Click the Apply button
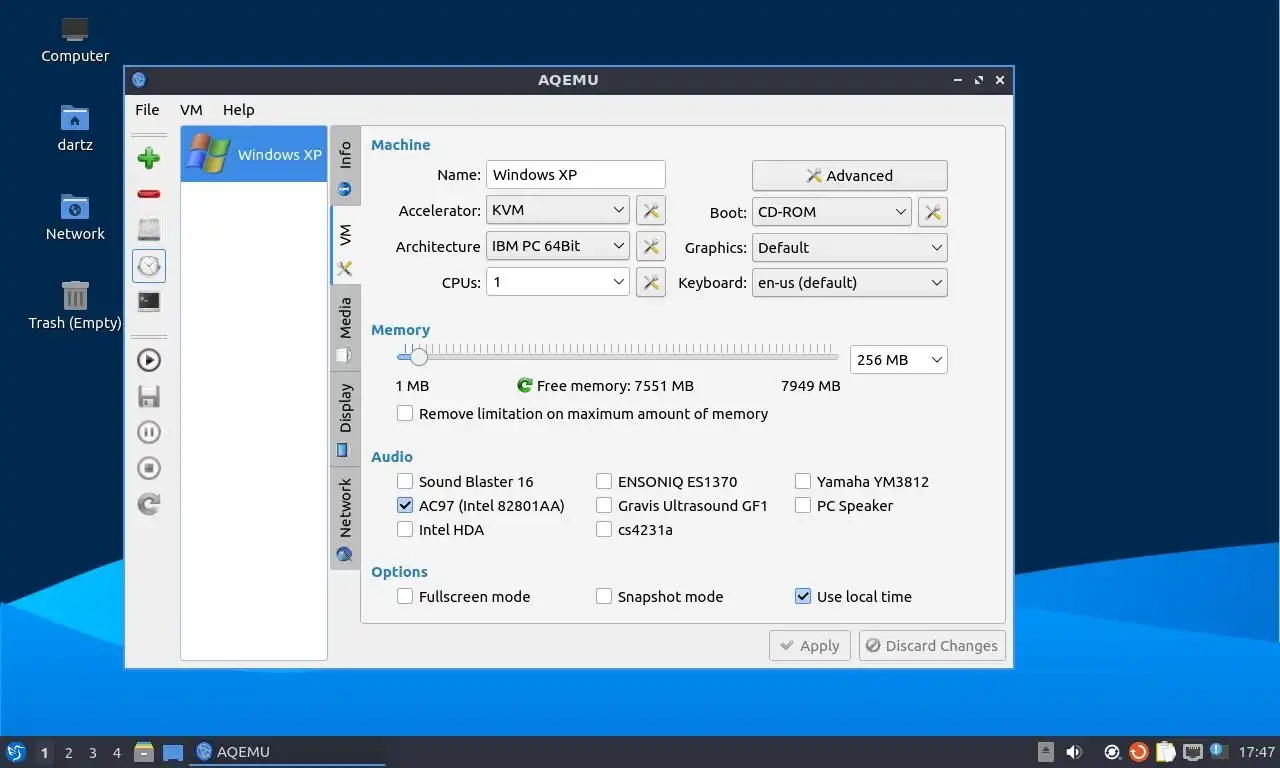This screenshot has height=768, width=1280. click(x=810, y=645)
